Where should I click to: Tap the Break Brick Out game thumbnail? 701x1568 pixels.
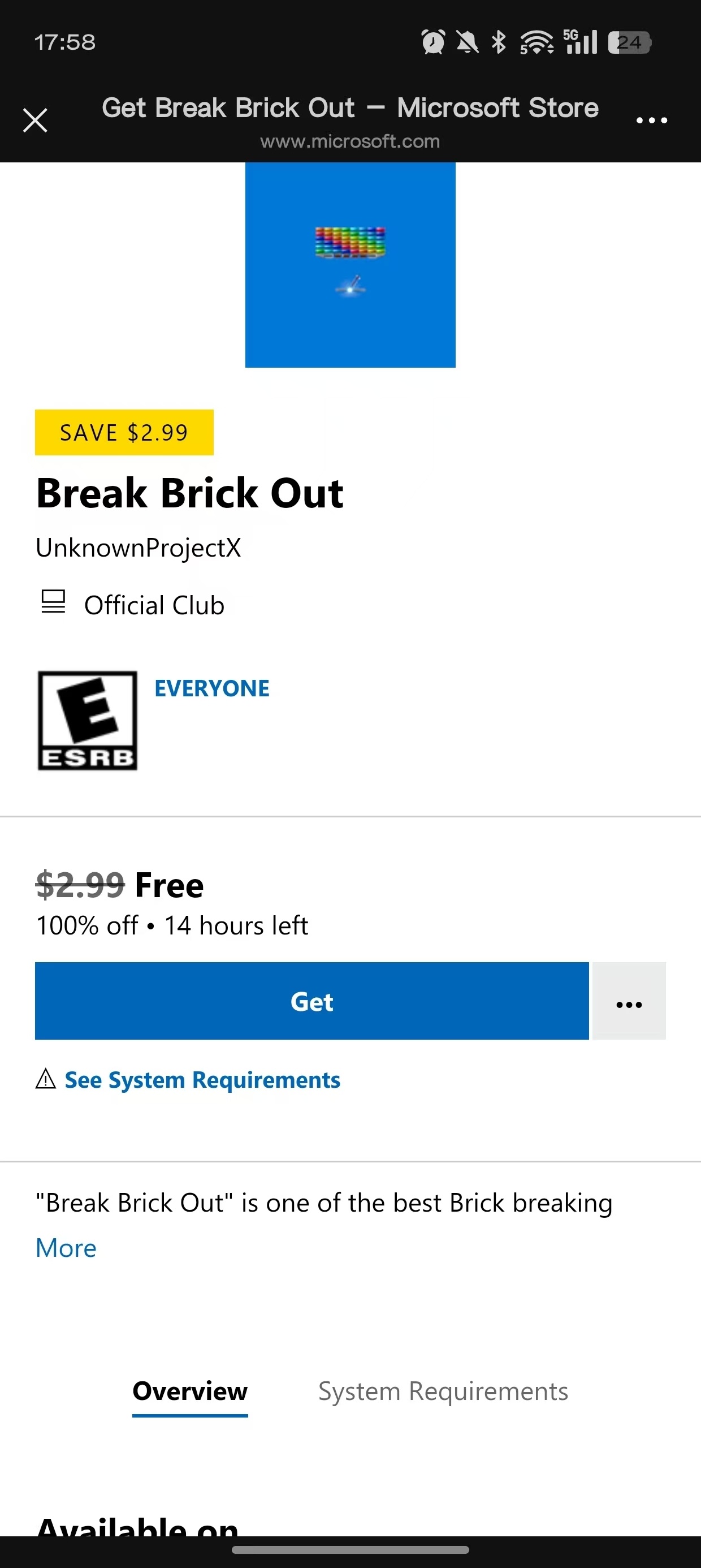(x=350, y=265)
